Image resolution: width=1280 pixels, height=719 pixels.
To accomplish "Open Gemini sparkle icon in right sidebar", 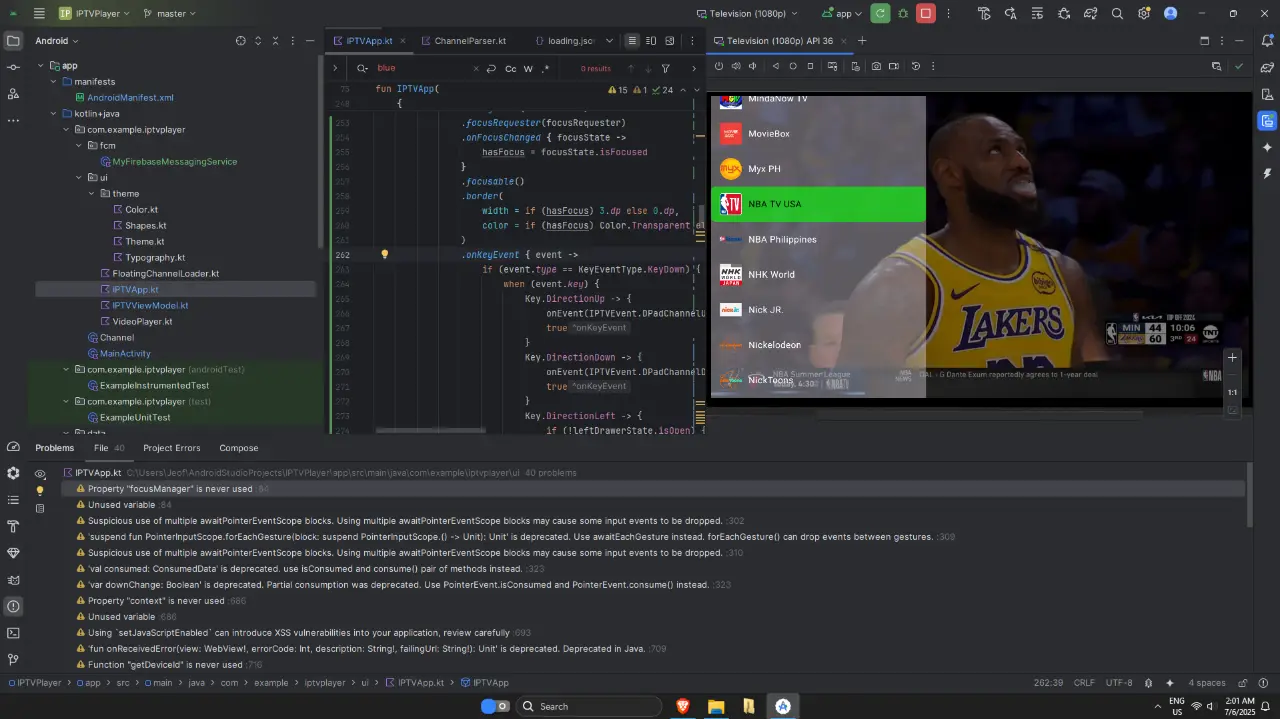I will 1267,147.
